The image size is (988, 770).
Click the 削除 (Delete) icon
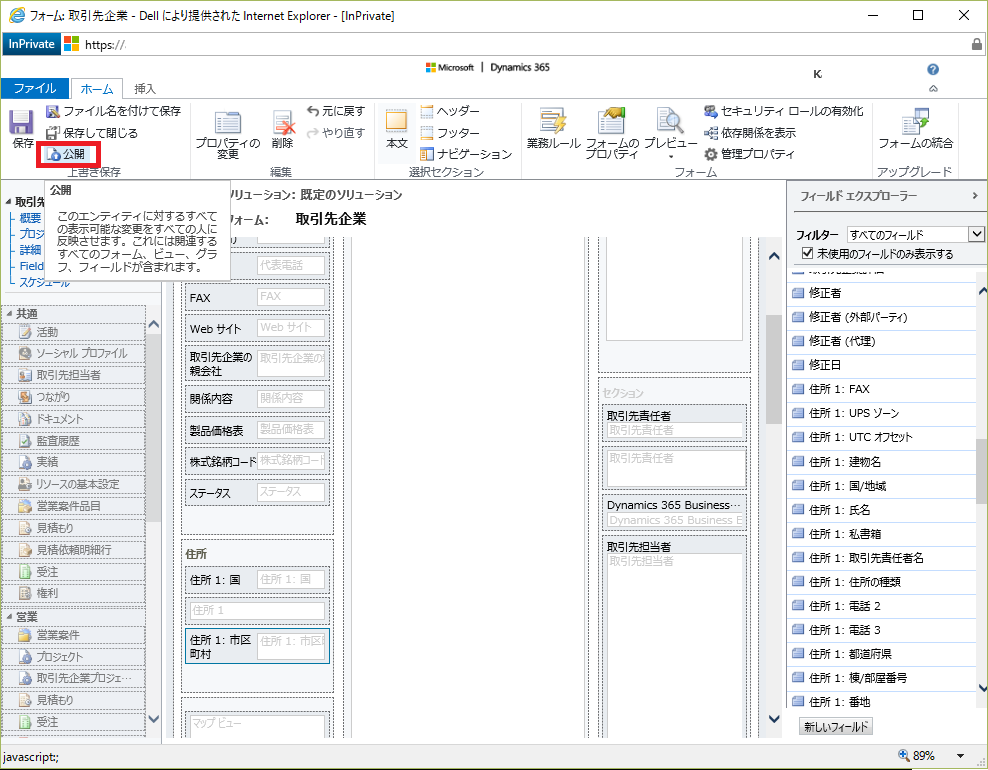[x=283, y=123]
